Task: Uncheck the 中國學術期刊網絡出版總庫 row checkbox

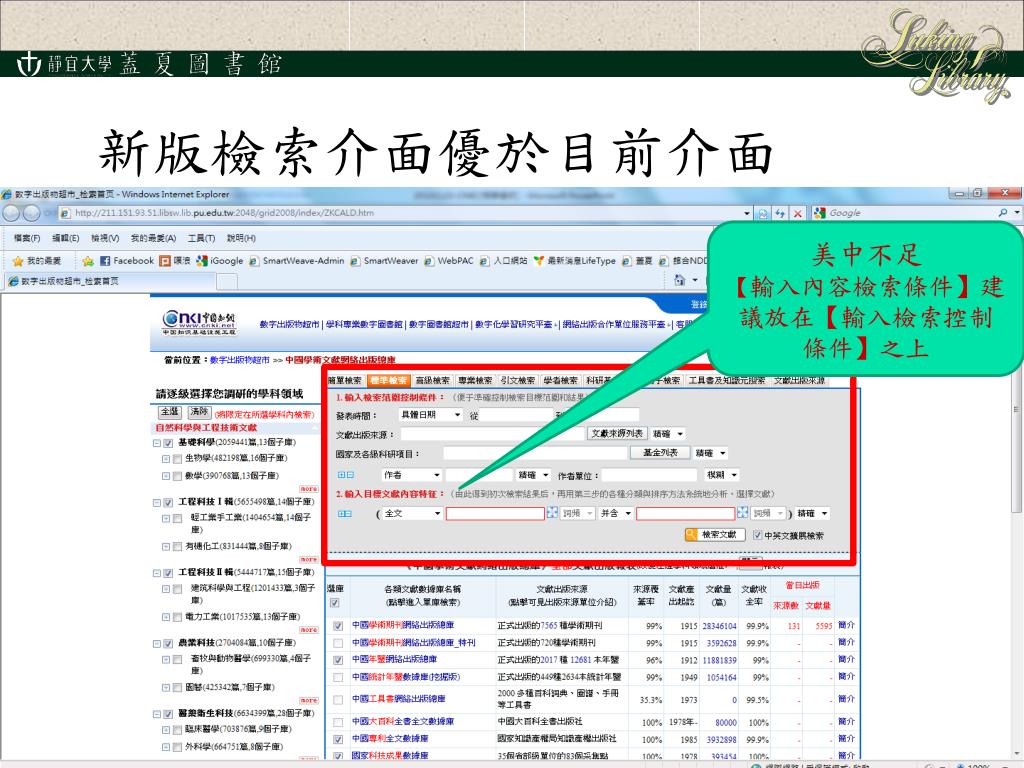Action: (x=338, y=626)
